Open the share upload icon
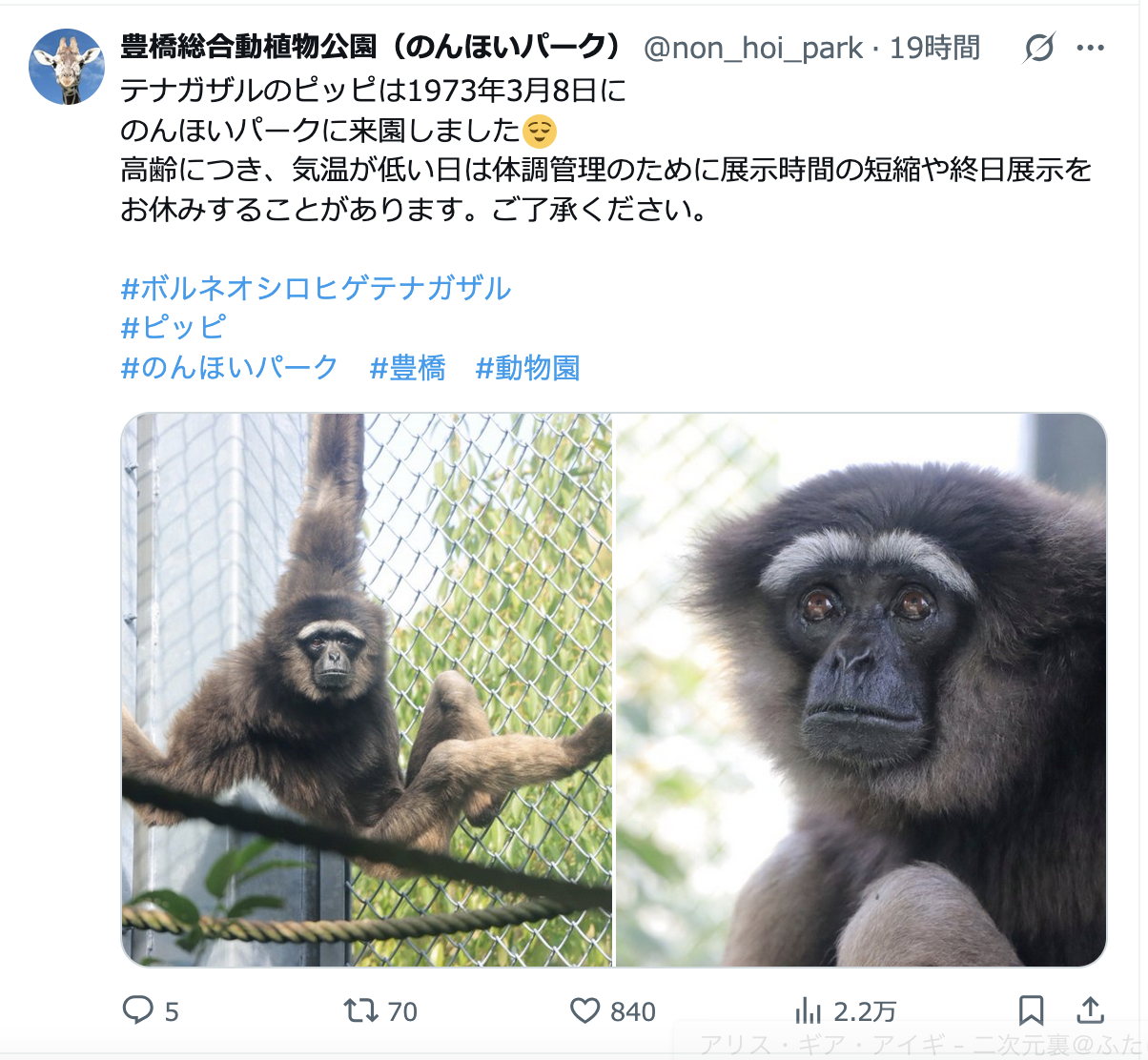The width and height of the screenshot is (1148, 1060). (x=1091, y=1010)
